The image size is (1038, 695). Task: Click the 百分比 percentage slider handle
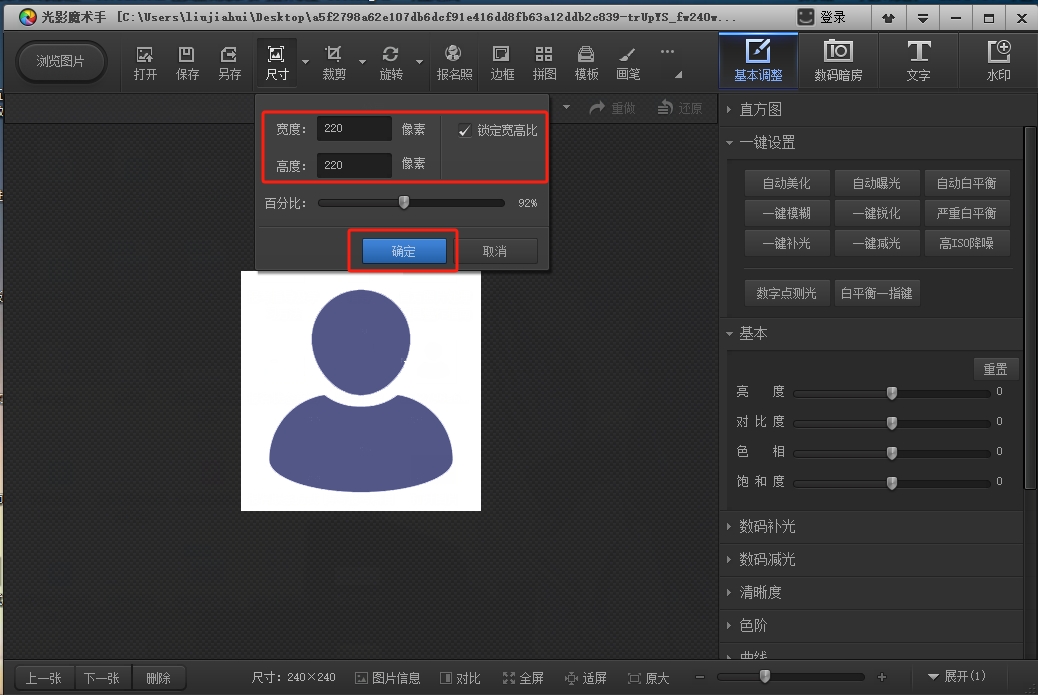click(x=404, y=202)
